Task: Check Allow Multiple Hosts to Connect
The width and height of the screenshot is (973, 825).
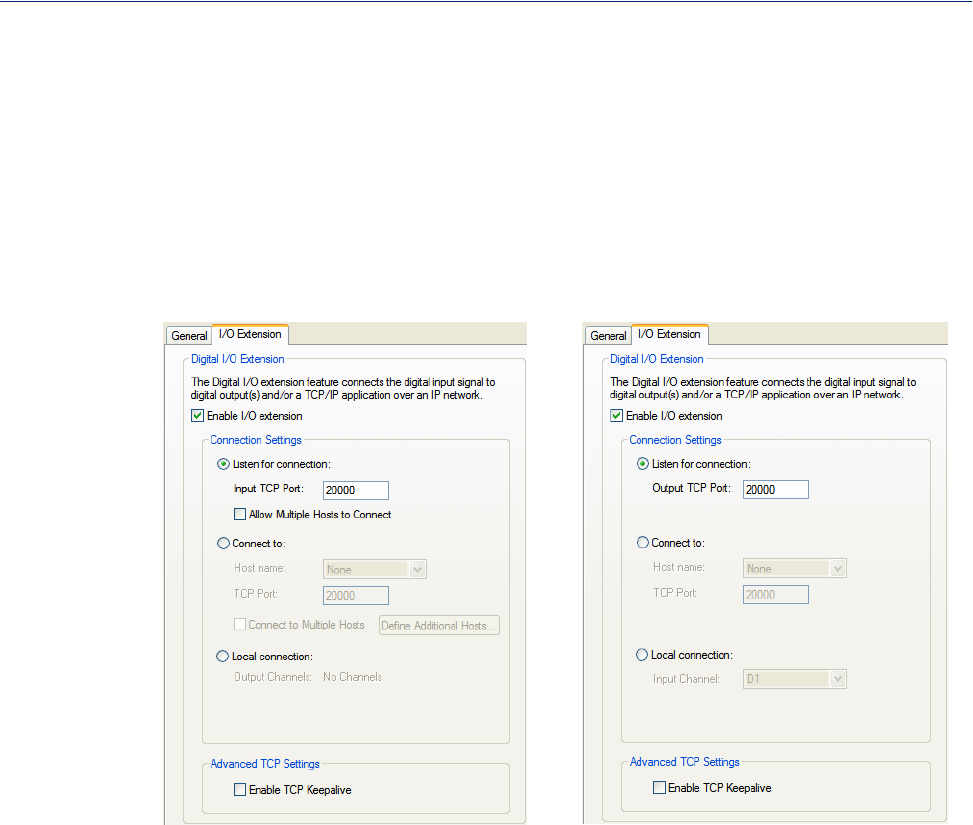Action: click(x=240, y=514)
